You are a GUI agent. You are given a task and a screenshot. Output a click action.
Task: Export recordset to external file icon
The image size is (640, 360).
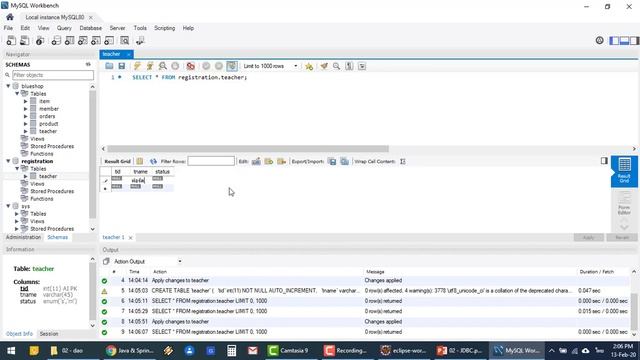332,162
